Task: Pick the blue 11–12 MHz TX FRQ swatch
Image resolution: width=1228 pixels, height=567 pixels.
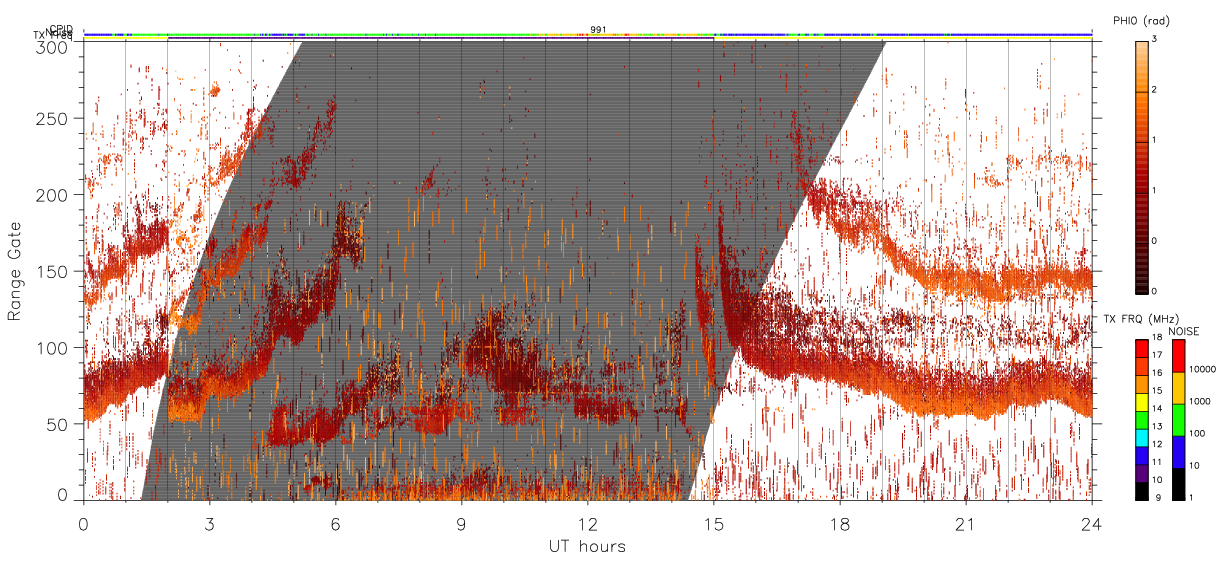Action: point(1142,455)
